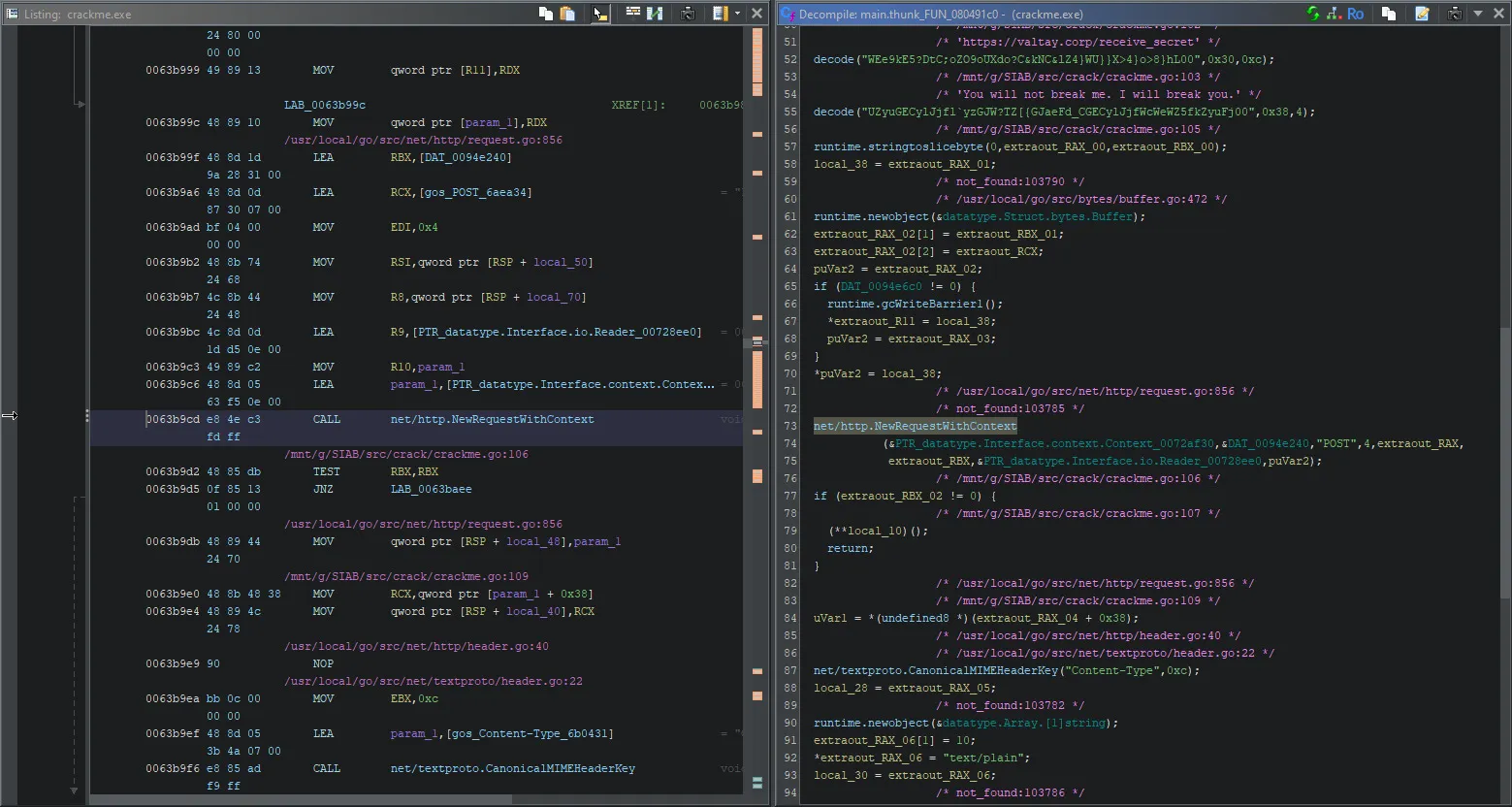Open Listing display options dropdown arrow

(x=737, y=14)
